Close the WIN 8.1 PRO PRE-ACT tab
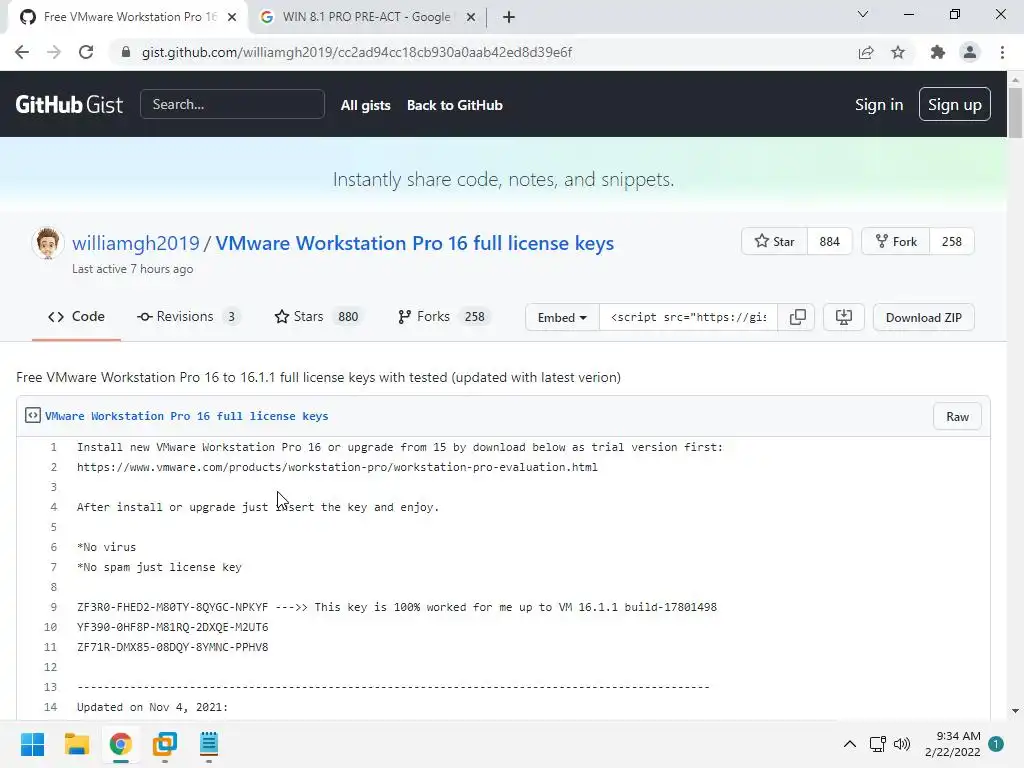The width and height of the screenshot is (1024, 768). 471,17
